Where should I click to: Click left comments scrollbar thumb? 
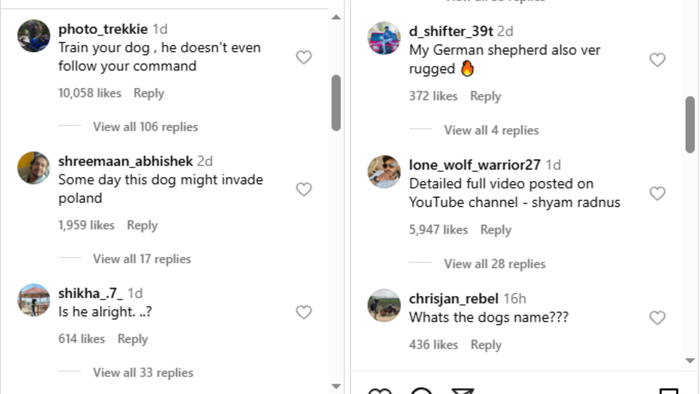click(x=336, y=103)
